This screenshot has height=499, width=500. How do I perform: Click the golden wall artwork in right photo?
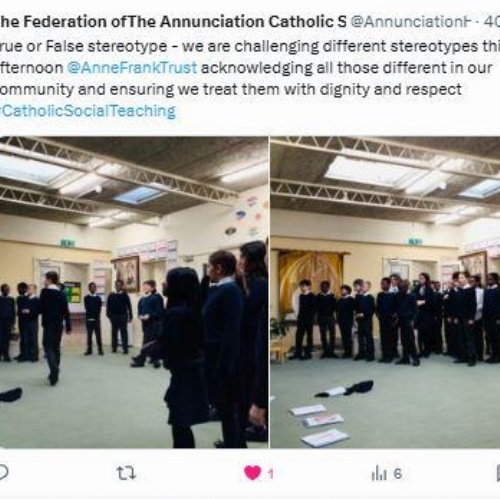311,273
